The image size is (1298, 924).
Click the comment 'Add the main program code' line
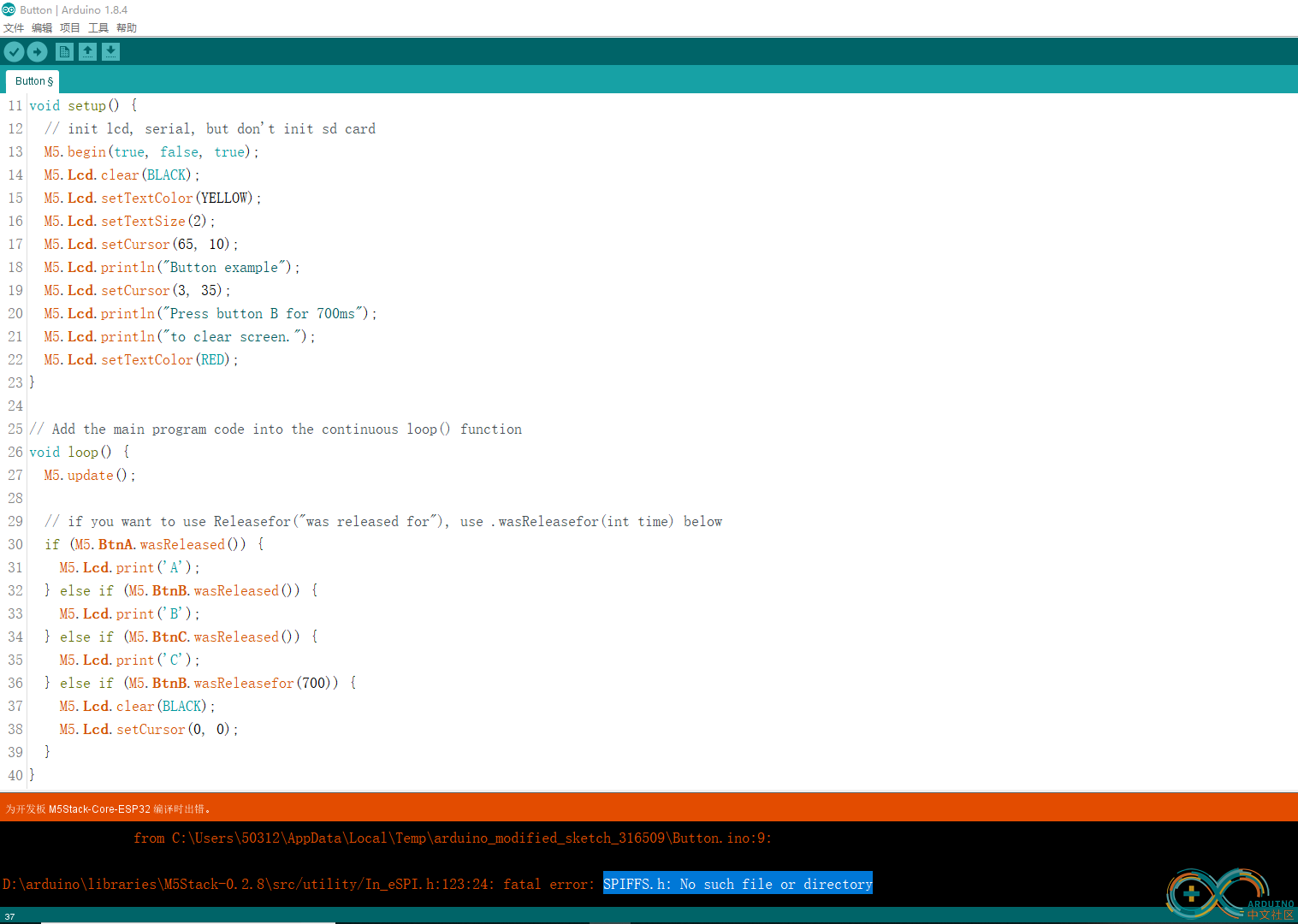click(276, 429)
